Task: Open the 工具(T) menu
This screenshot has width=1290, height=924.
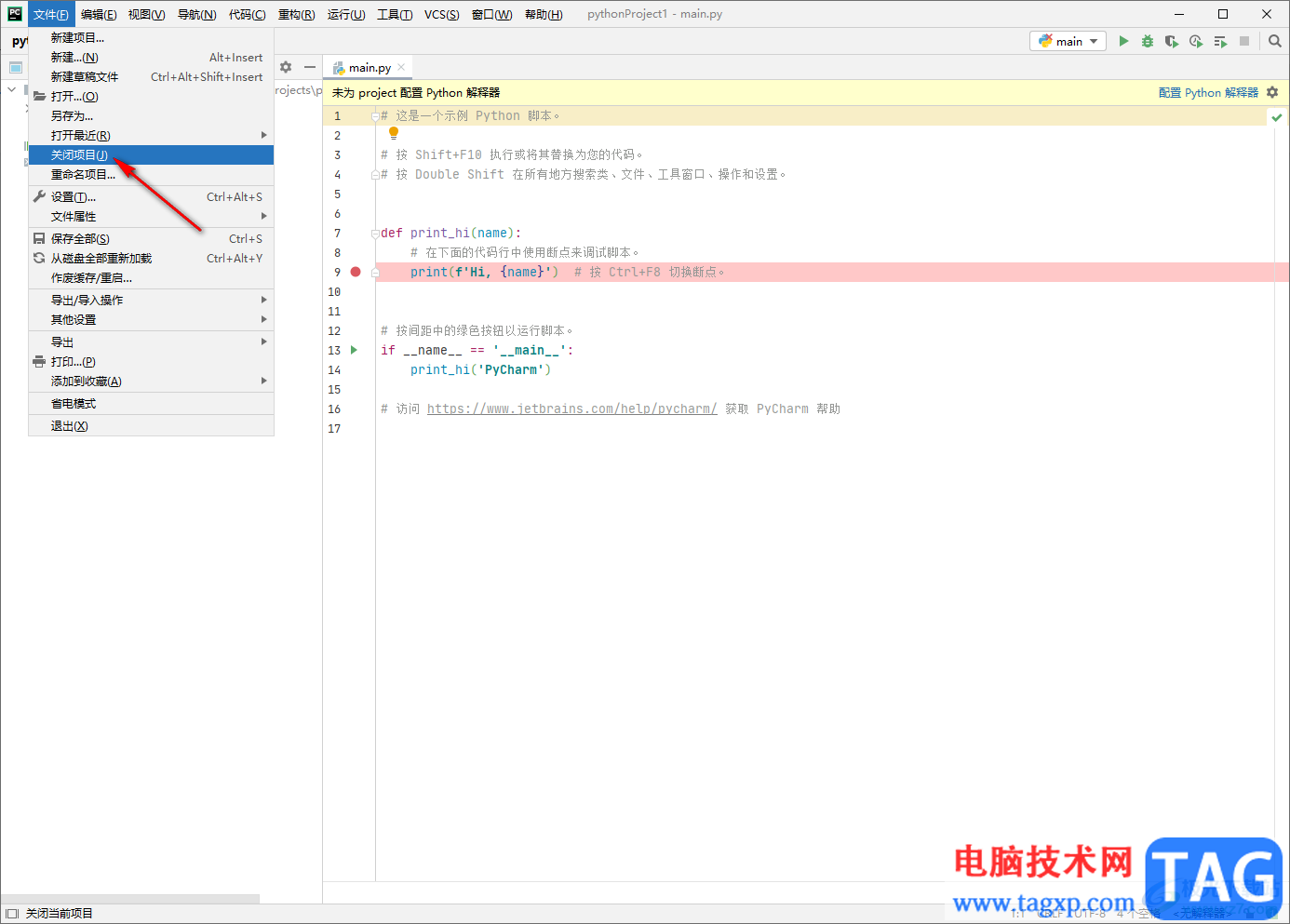Action: pyautogui.click(x=395, y=14)
